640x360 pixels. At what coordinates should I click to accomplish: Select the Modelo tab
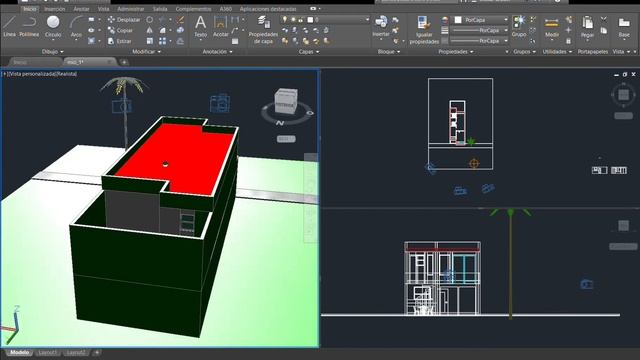point(19,353)
